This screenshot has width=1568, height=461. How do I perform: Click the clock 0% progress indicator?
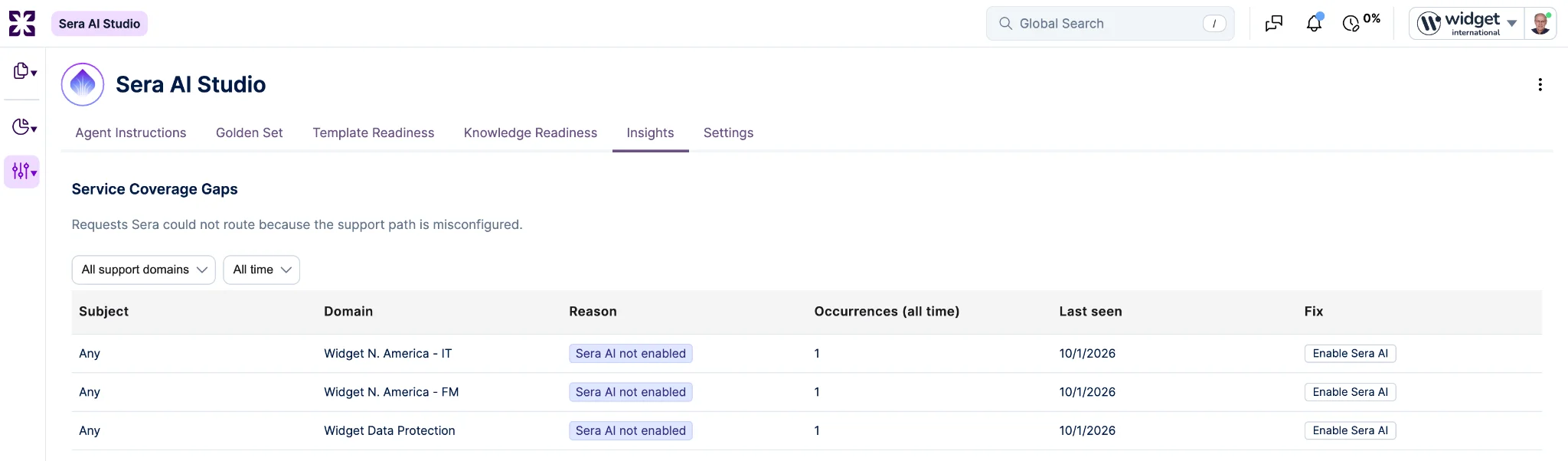tap(1361, 22)
